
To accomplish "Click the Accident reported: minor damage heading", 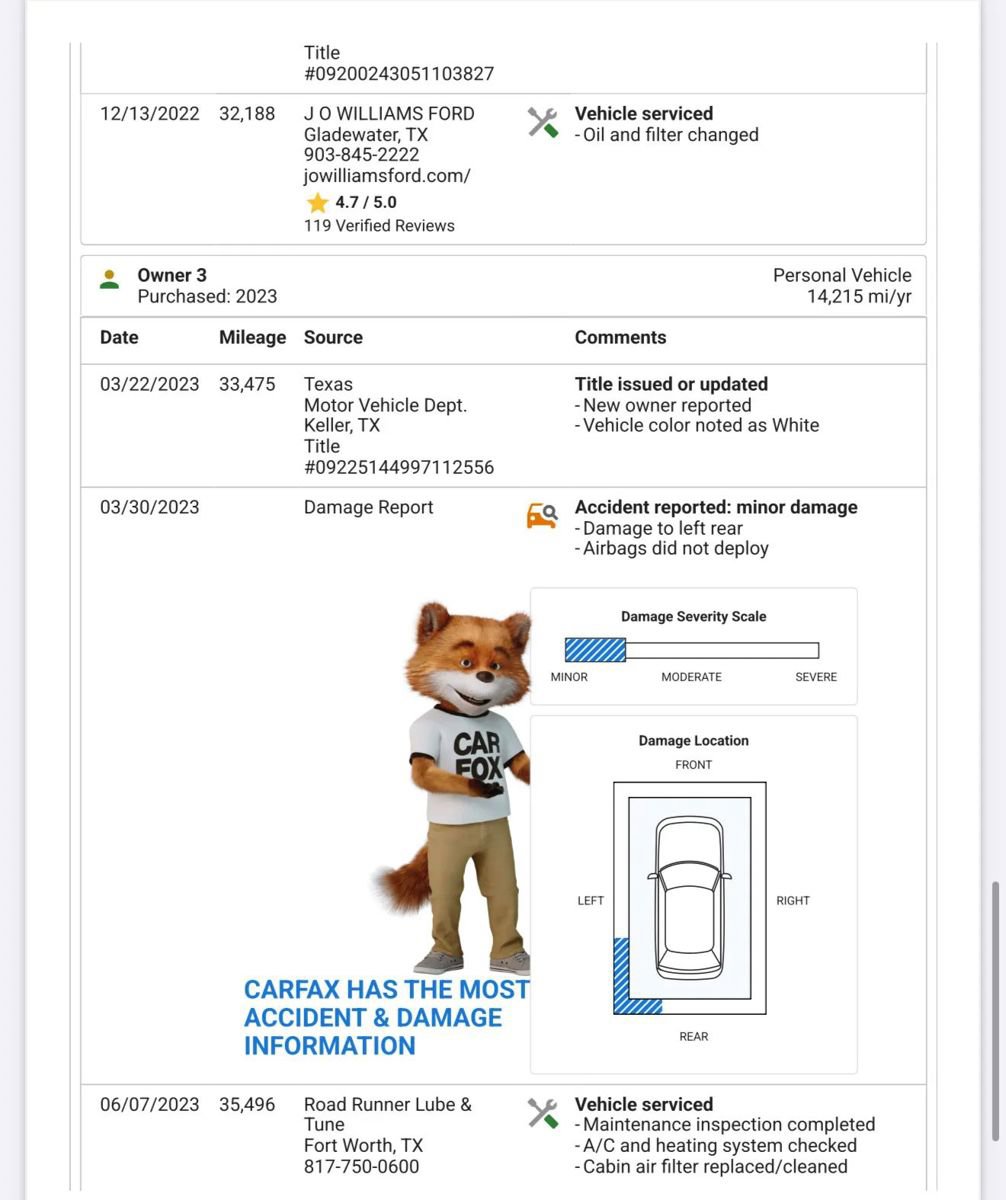I will [716, 507].
